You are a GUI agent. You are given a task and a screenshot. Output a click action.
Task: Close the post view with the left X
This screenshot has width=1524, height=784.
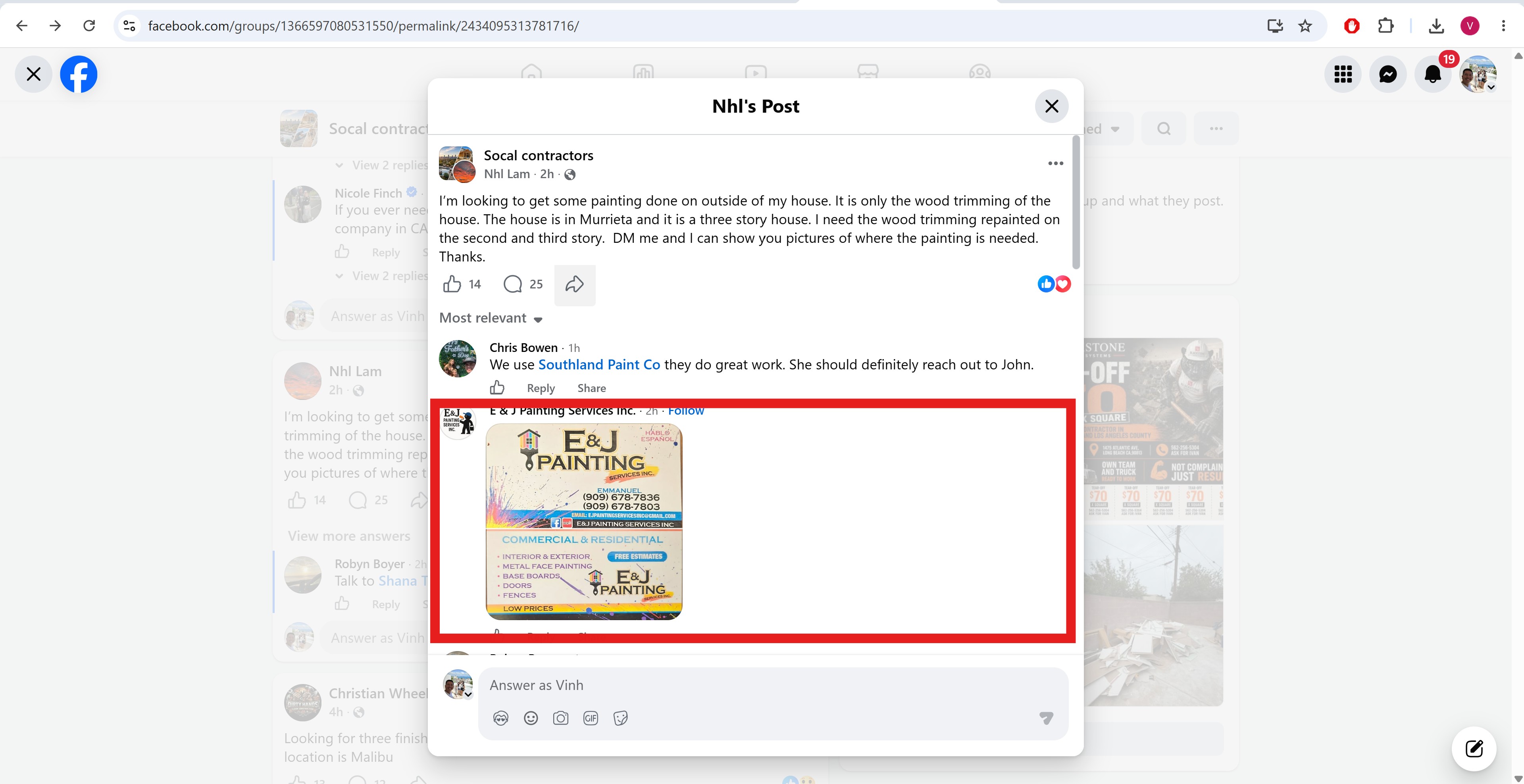[x=34, y=74]
